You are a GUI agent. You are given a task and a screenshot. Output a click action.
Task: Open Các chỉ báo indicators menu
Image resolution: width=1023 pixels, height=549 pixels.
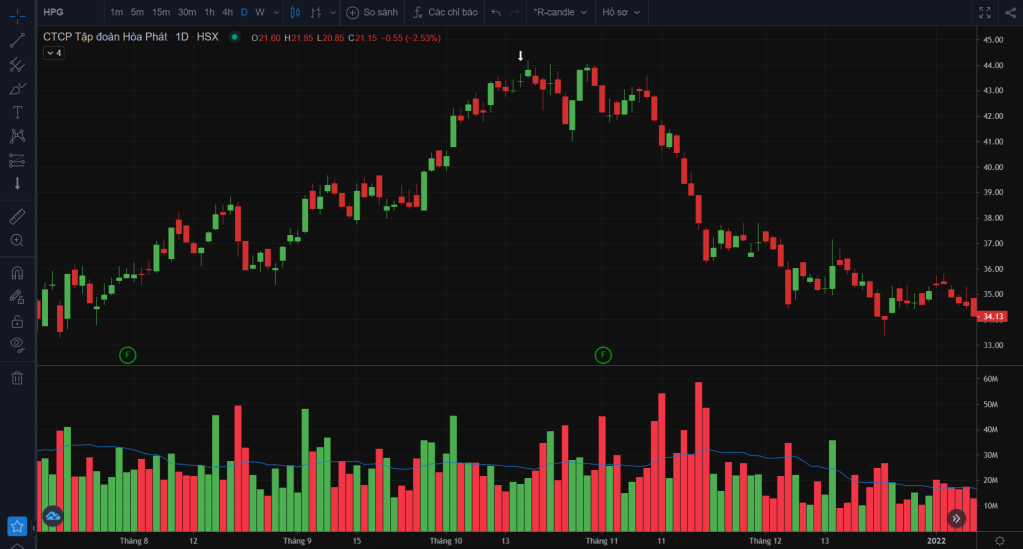coord(443,12)
